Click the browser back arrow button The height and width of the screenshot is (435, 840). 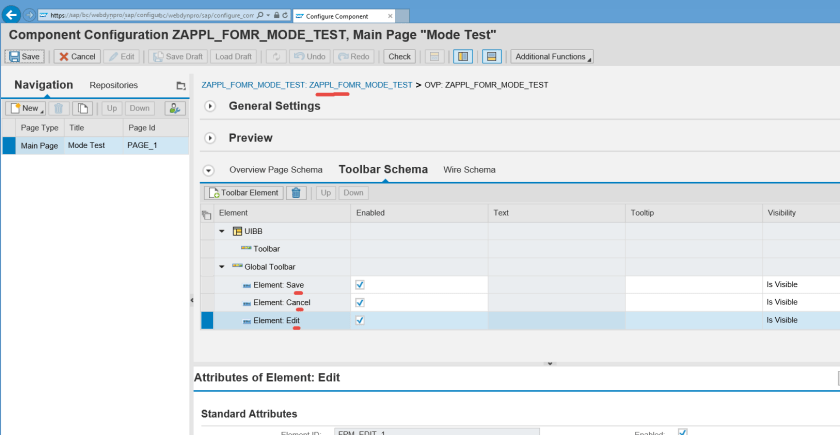[x=11, y=15]
